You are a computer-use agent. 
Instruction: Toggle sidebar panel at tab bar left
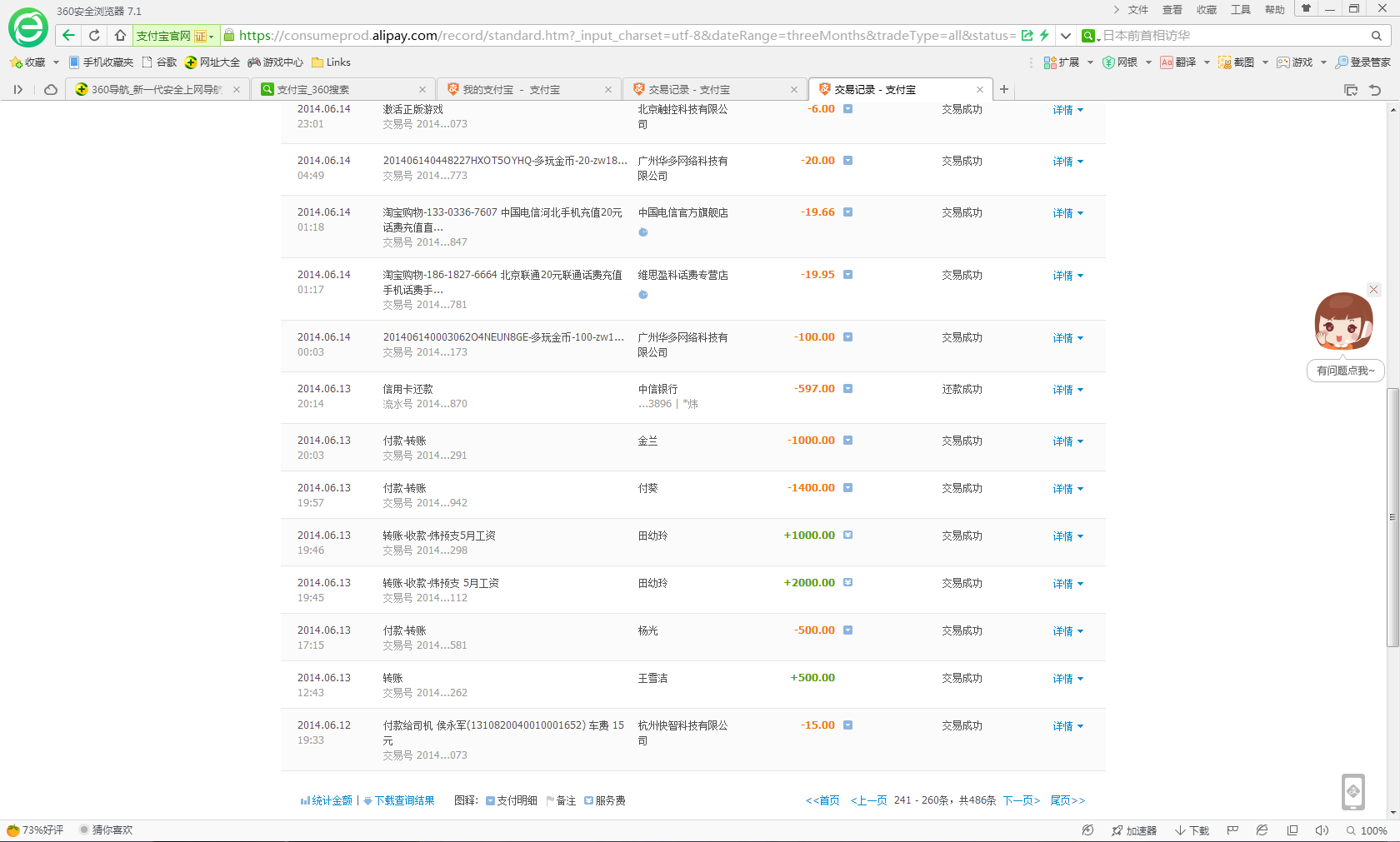coord(18,89)
